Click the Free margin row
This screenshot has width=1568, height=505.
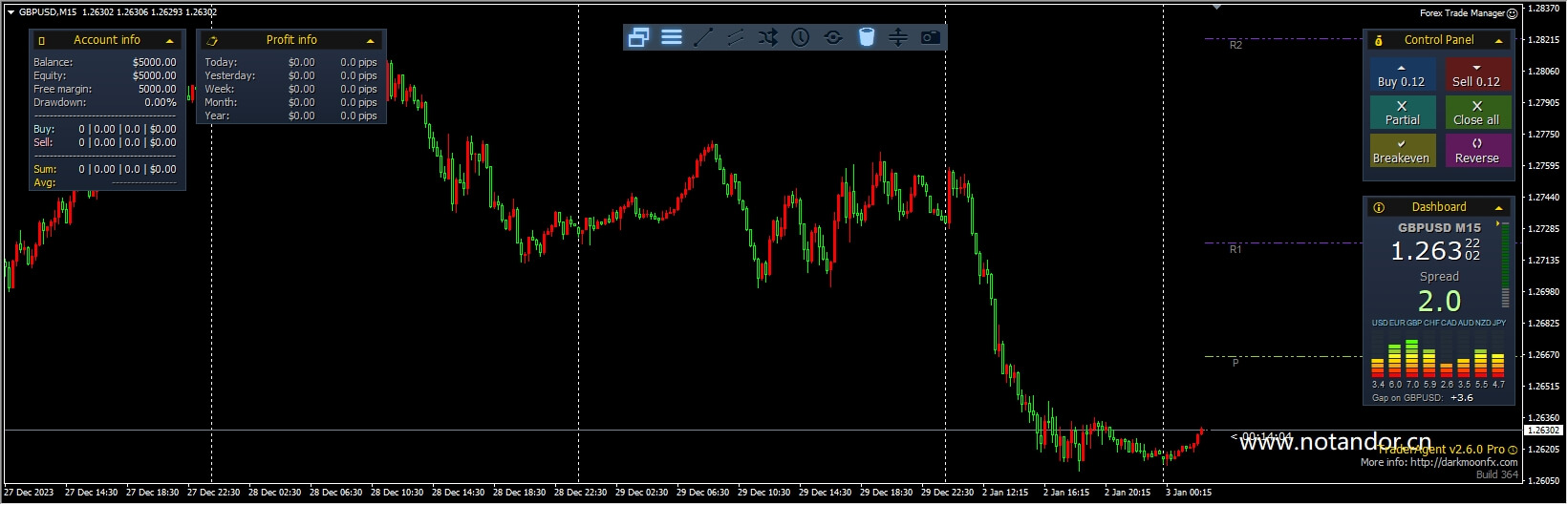pos(105,89)
